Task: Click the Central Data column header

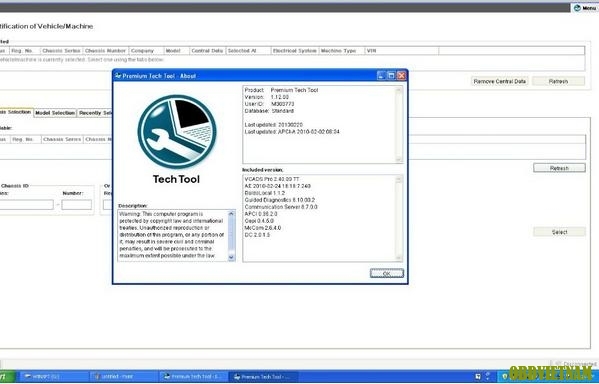Action: 207,50
